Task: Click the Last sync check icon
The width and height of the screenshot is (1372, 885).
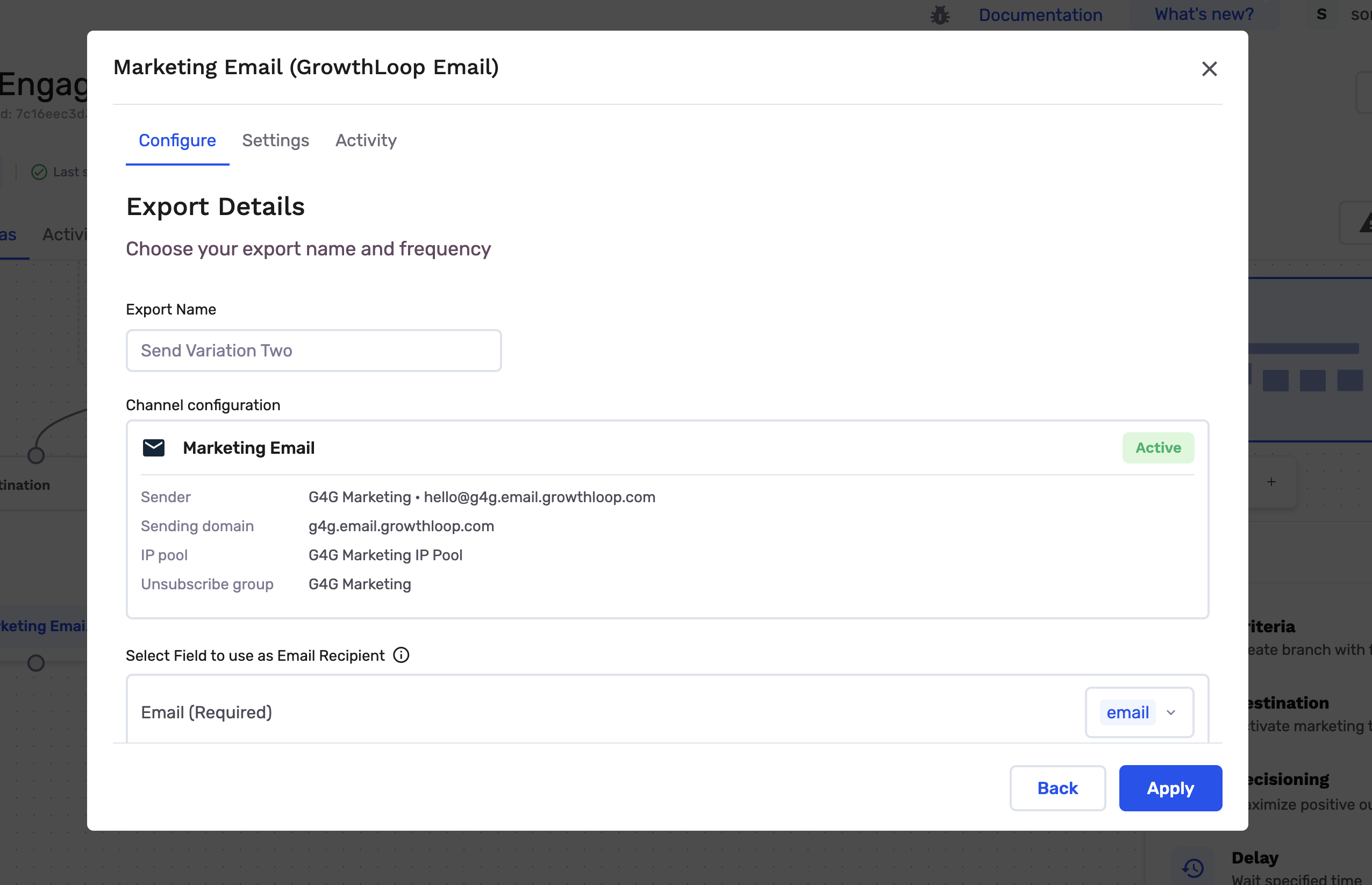Action: point(39,172)
